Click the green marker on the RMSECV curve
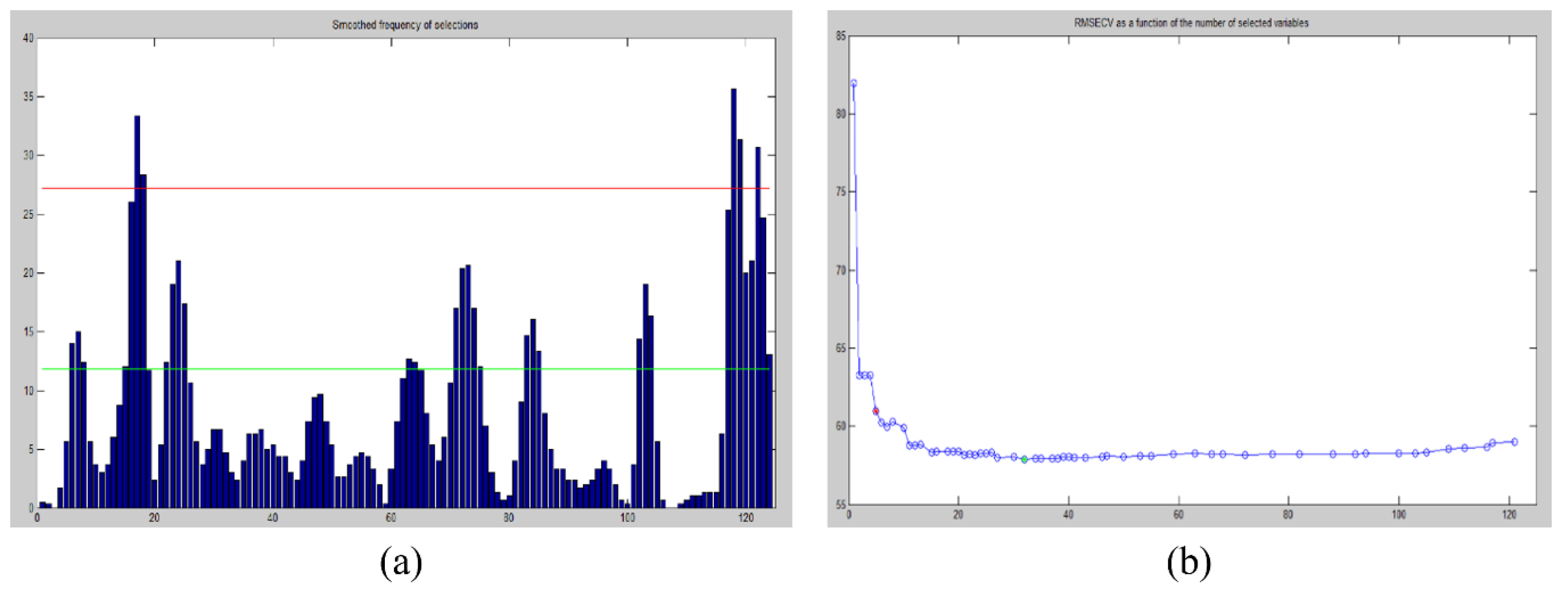 1024,460
